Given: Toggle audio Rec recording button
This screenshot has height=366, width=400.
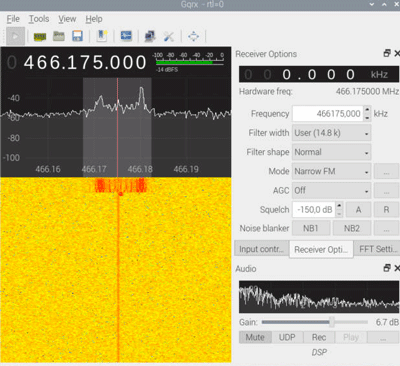Looking at the screenshot, I should coord(319,337).
